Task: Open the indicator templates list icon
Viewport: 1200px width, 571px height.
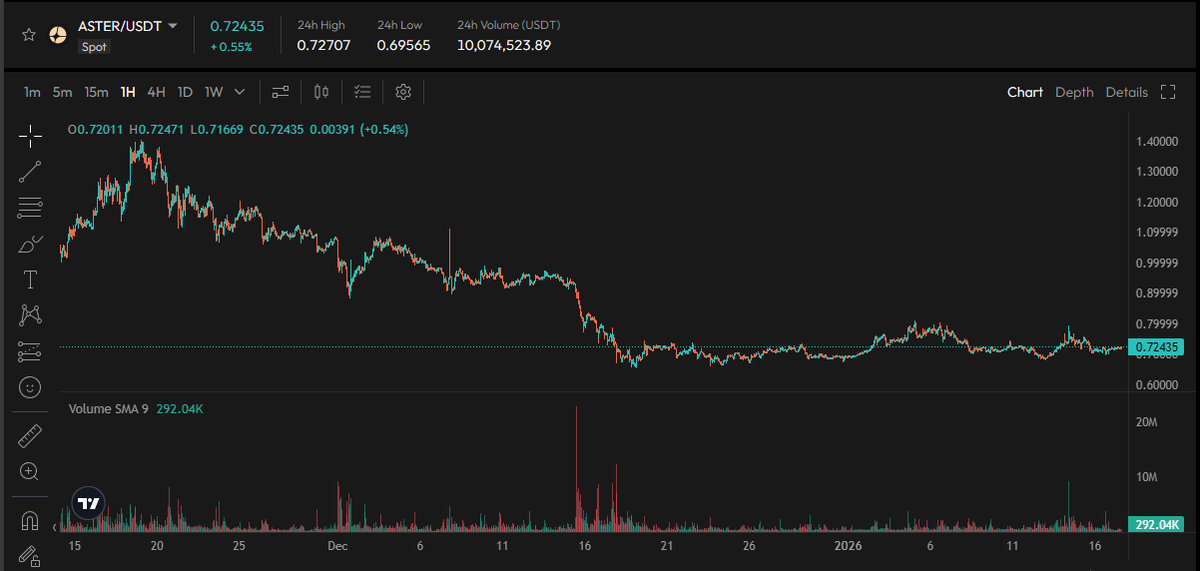Action: coord(362,92)
